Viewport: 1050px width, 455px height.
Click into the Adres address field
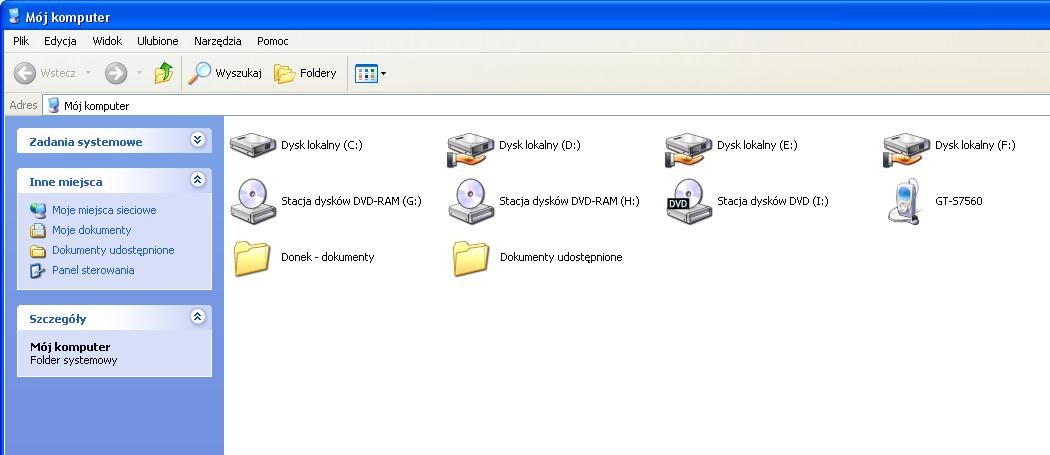(546, 105)
